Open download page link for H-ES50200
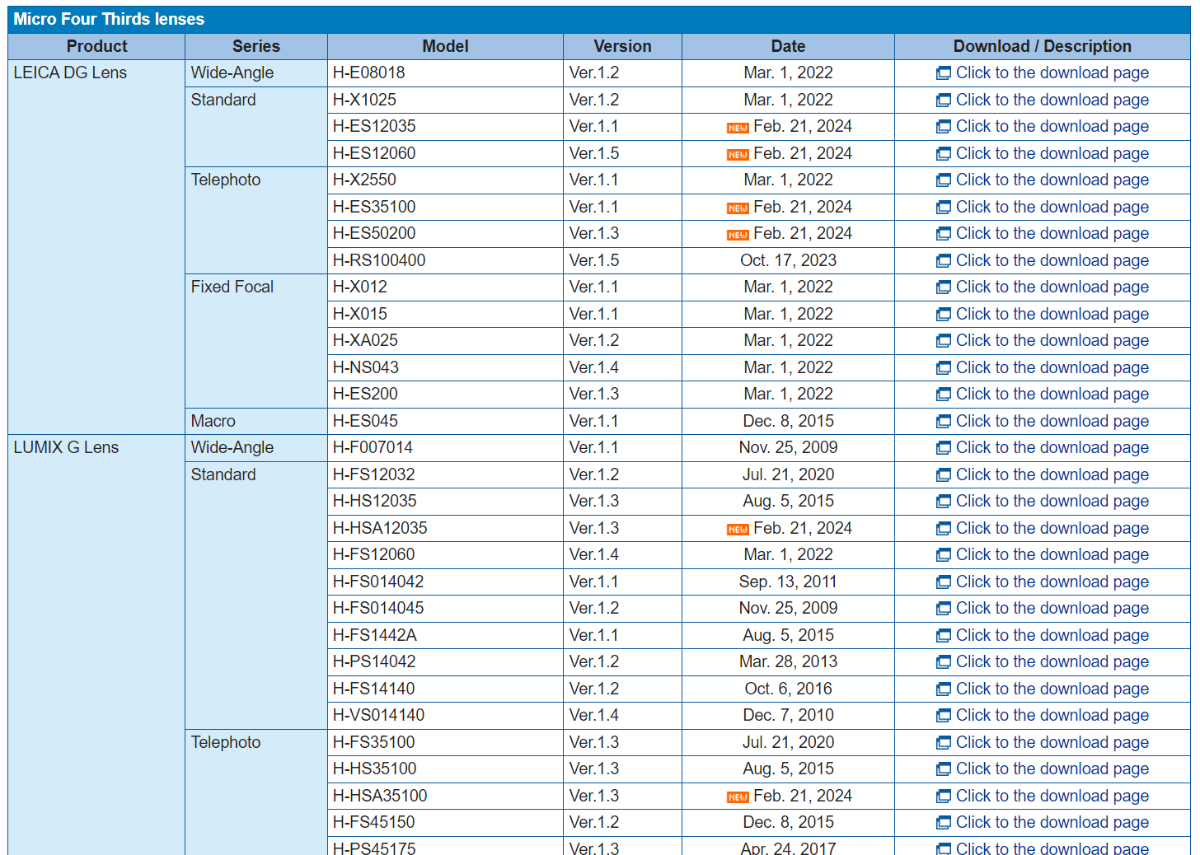 pos(1052,233)
